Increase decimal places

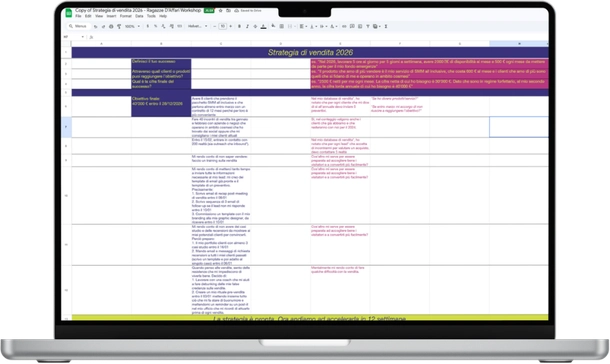(x=172, y=26)
